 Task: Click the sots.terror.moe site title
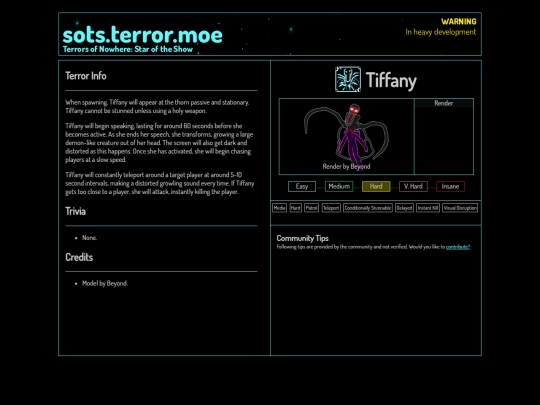[143, 34]
